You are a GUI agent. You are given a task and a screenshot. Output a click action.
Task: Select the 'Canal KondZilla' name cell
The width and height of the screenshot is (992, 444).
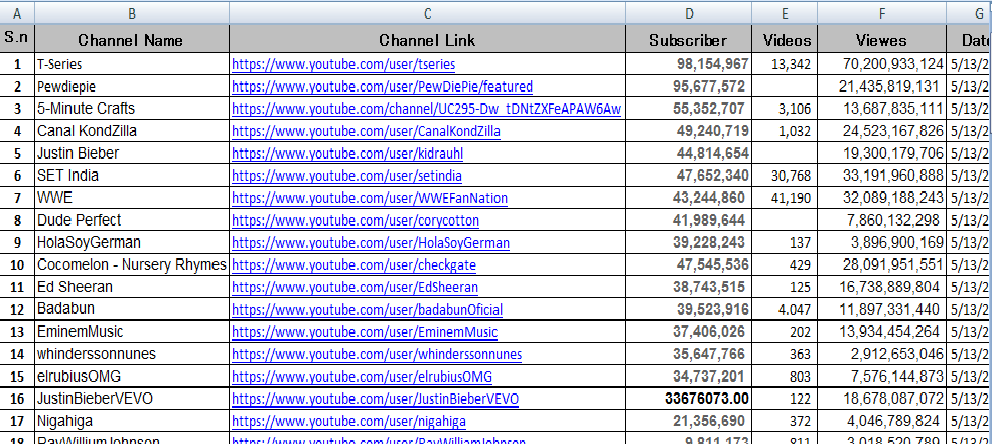point(132,131)
